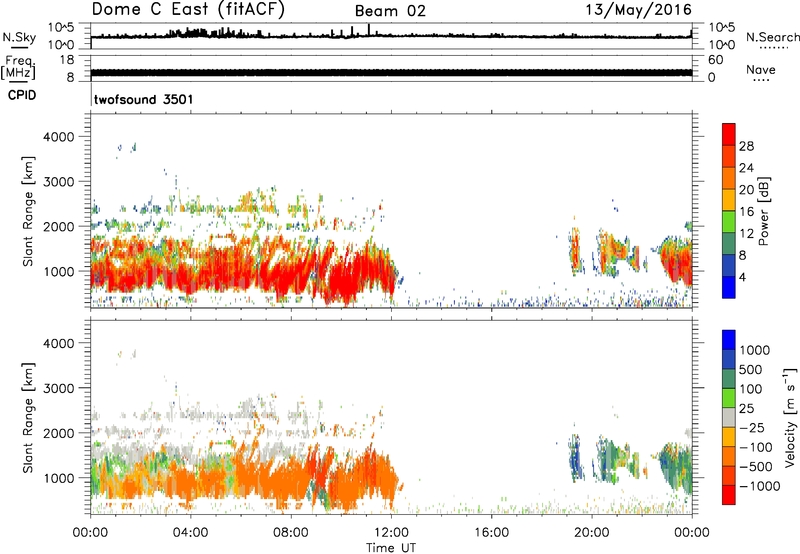Click the "Power [dB]" colorbar title
This screenshot has height=554, width=800.
(x=764, y=211)
